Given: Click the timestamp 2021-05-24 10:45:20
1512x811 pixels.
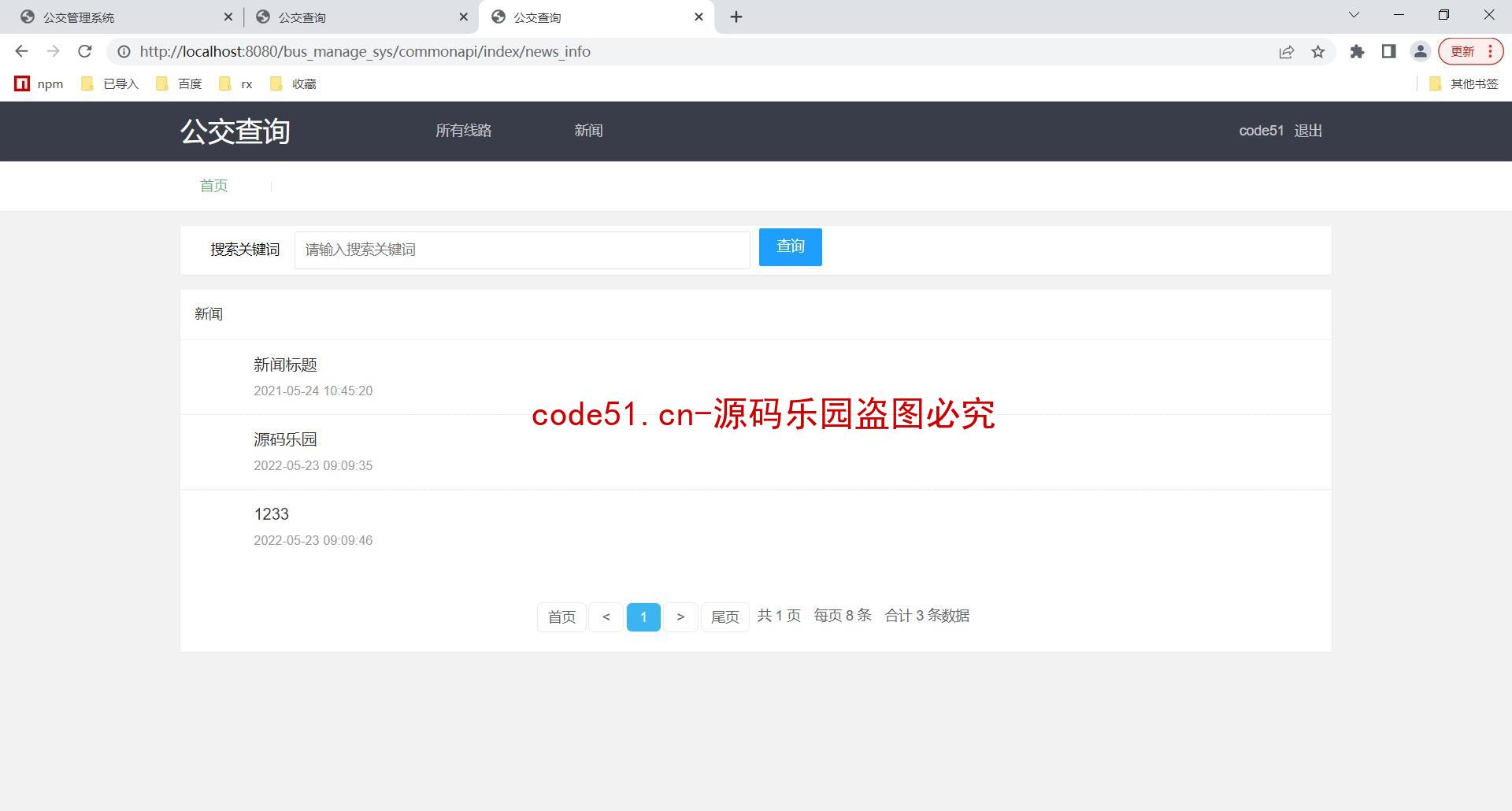Looking at the screenshot, I should point(313,391).
